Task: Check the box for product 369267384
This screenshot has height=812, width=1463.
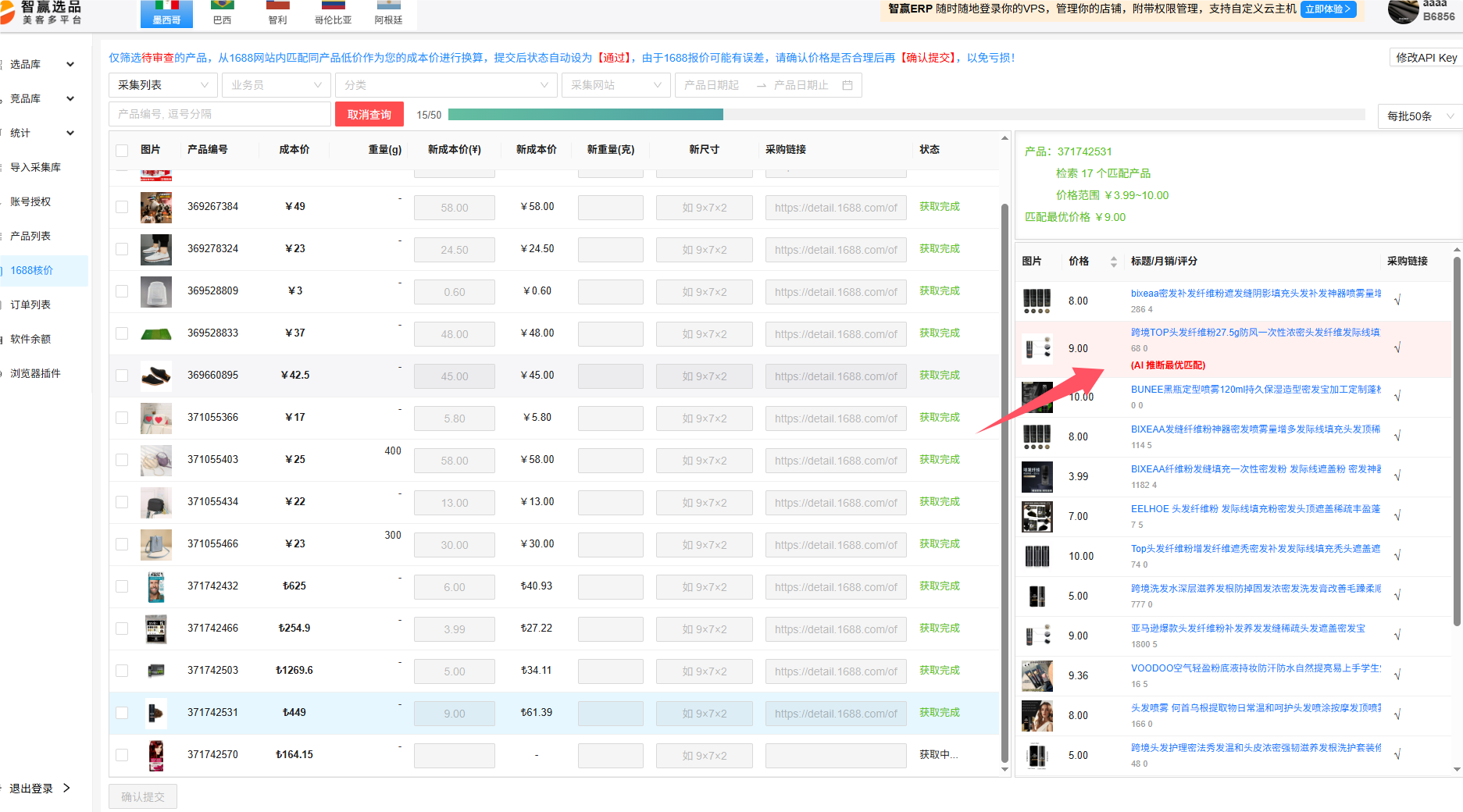Action: coord(122,207)
